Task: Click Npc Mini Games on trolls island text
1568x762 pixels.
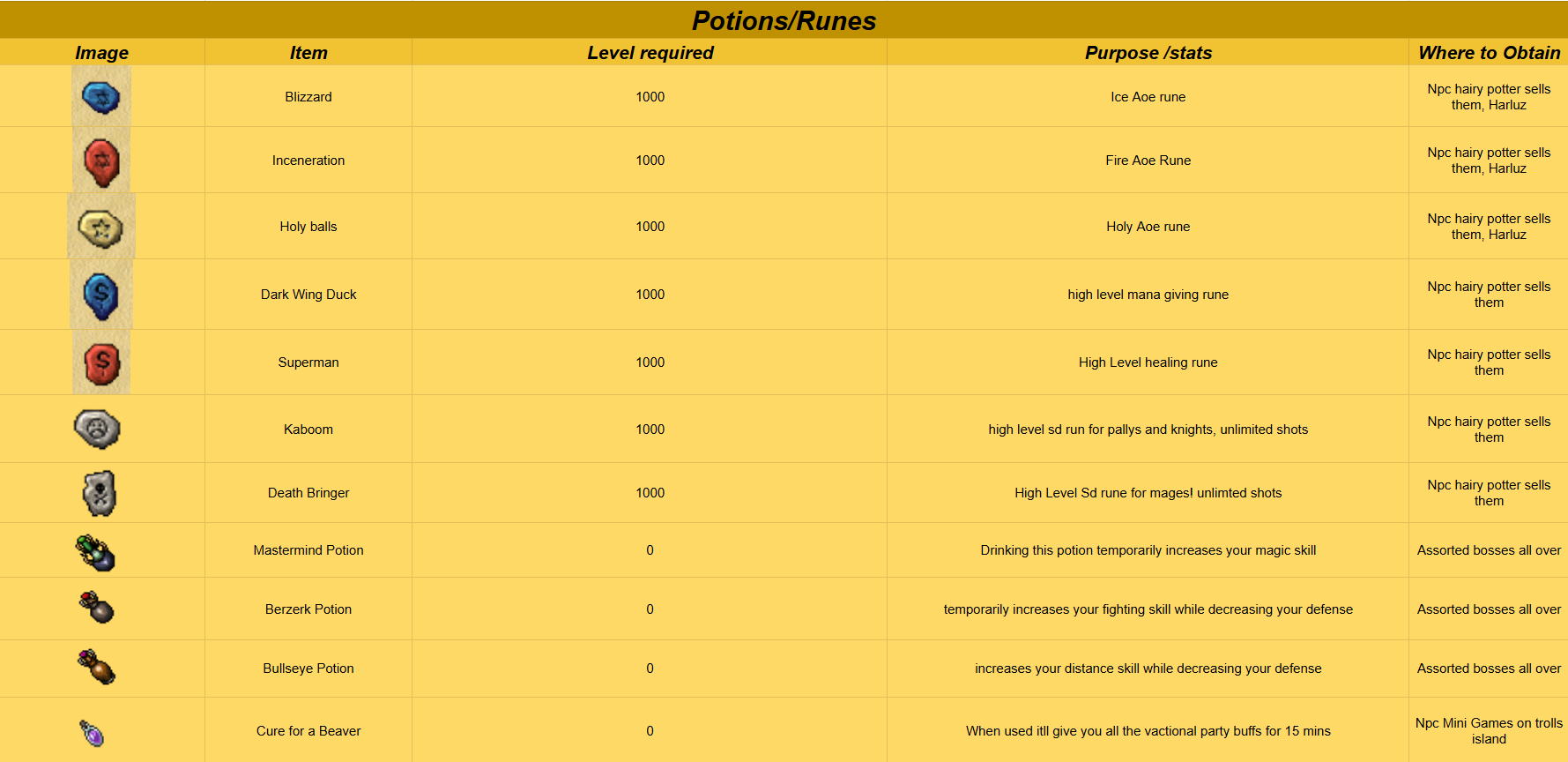Action: tap(1490, 731)
